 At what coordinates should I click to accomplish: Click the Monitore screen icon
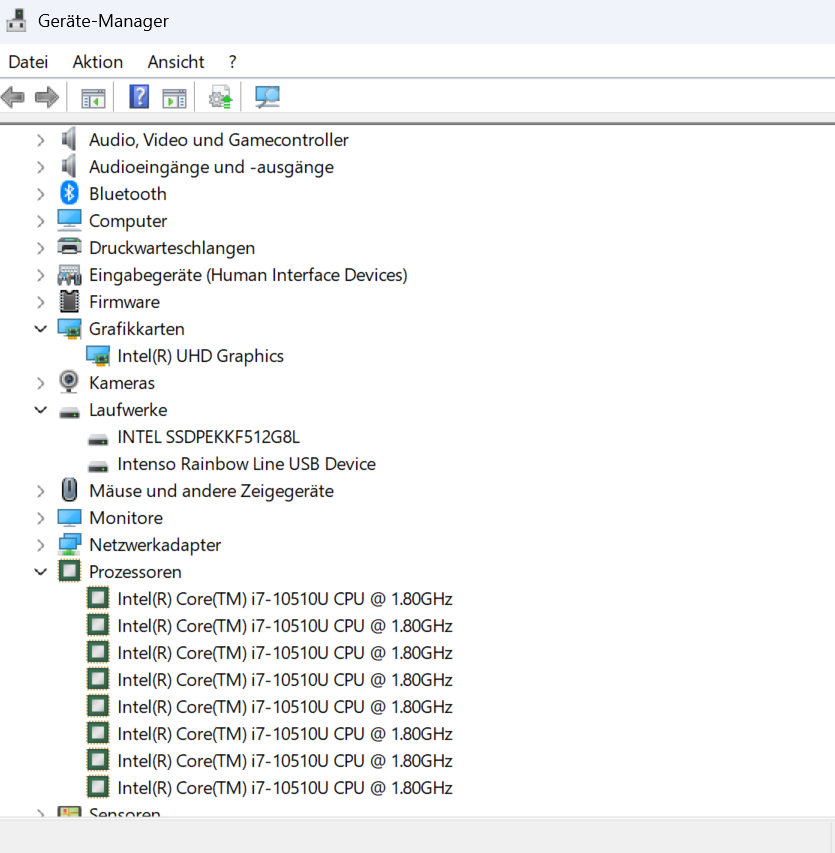click(69, 517)
